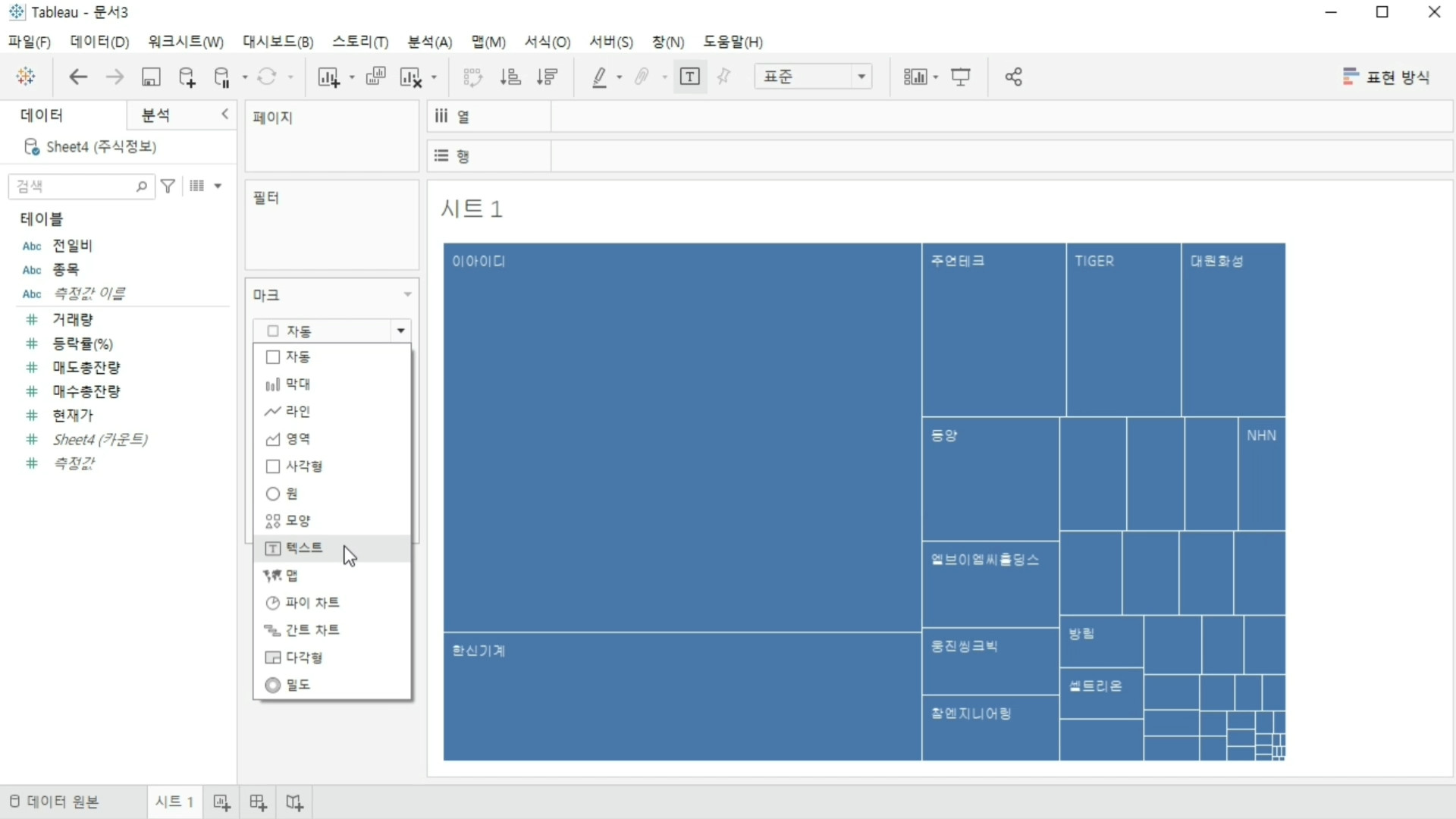Click the presentation mode icon
1456x819 pixels.
(961, 77)
